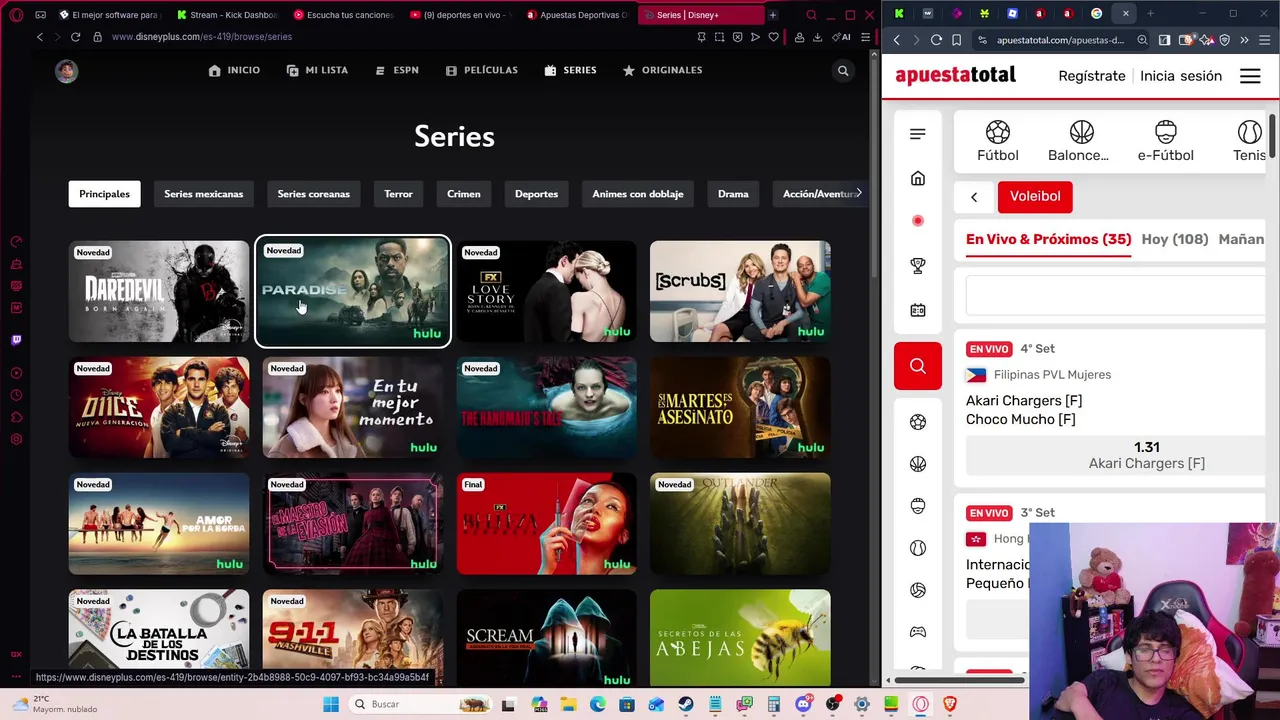Select the Deportes category filter
Screen dimensions: 1280x720
[x=536, y=194]
